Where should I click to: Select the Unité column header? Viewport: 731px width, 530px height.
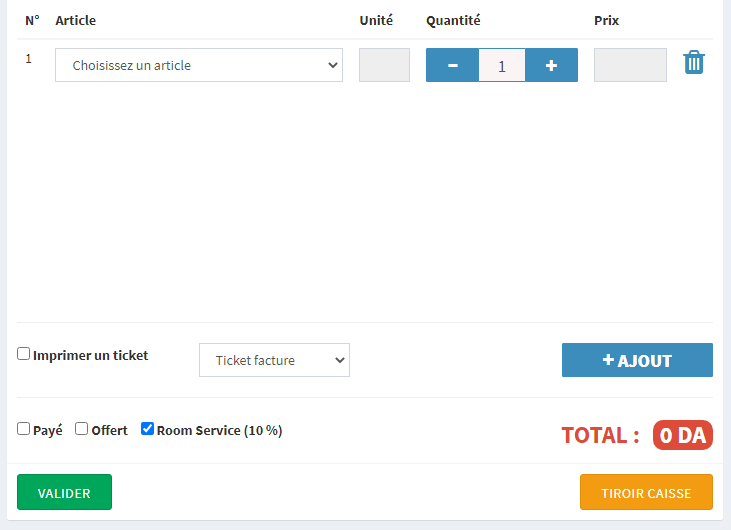[376, 20]
